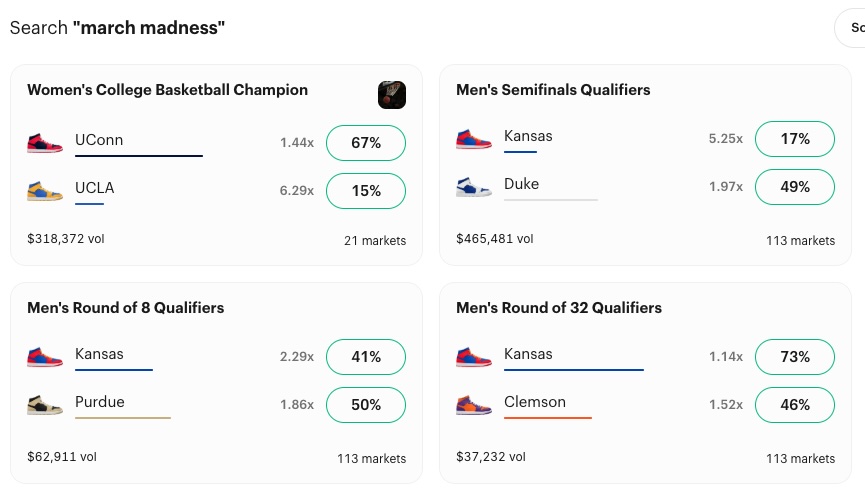This screenshot has width=865, height=493.
Task: Click Duke's white and blue sneaker icon
Action: (x=474, y=187)
